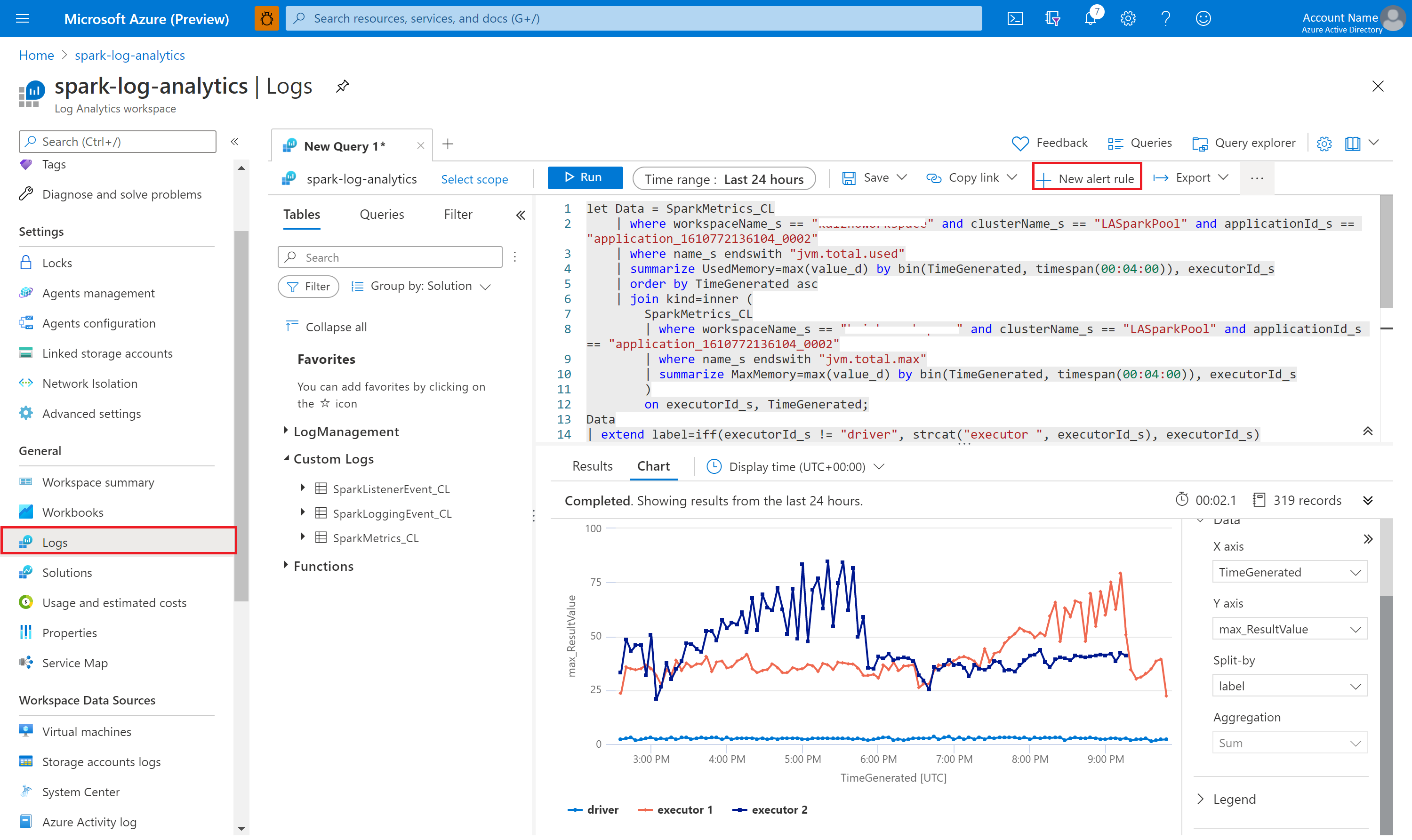Click the Save query icon
The width and height of the screenshot is (1412, 840).
pos(850,178)
